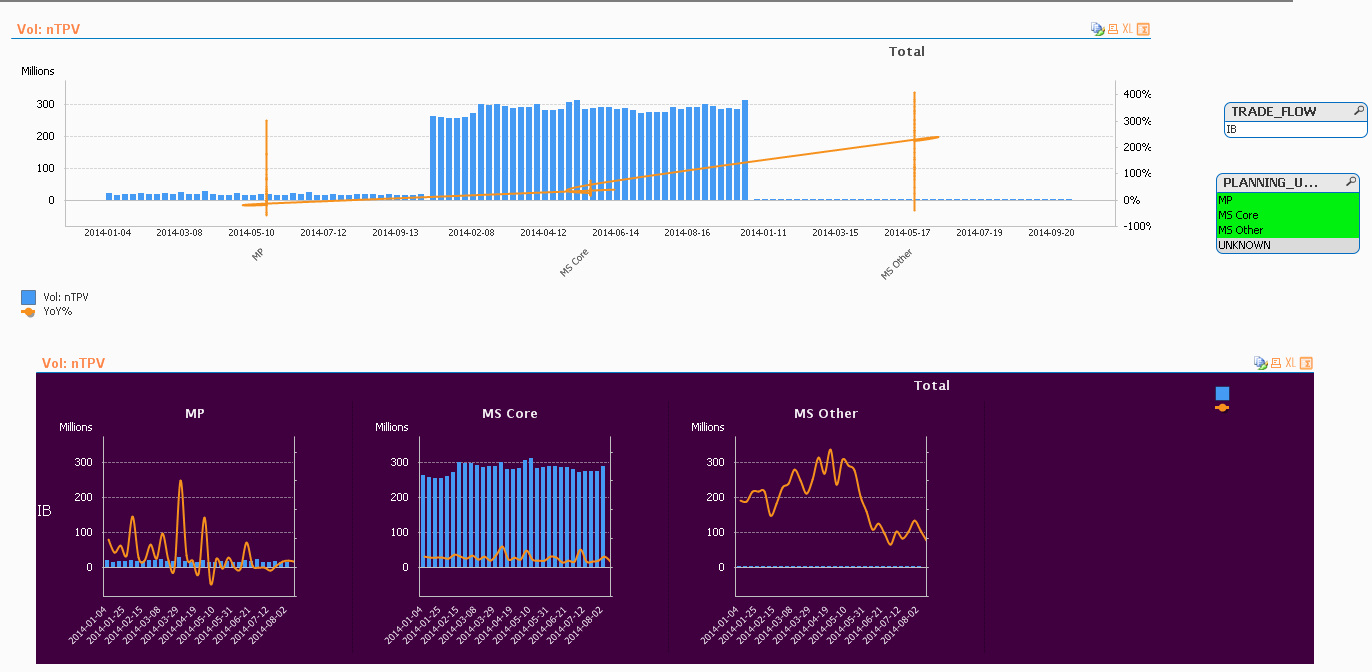This screenshot has width=1372, height=672.
Task: Click tilted MS Other label under white chart
Action: (897, 264)
